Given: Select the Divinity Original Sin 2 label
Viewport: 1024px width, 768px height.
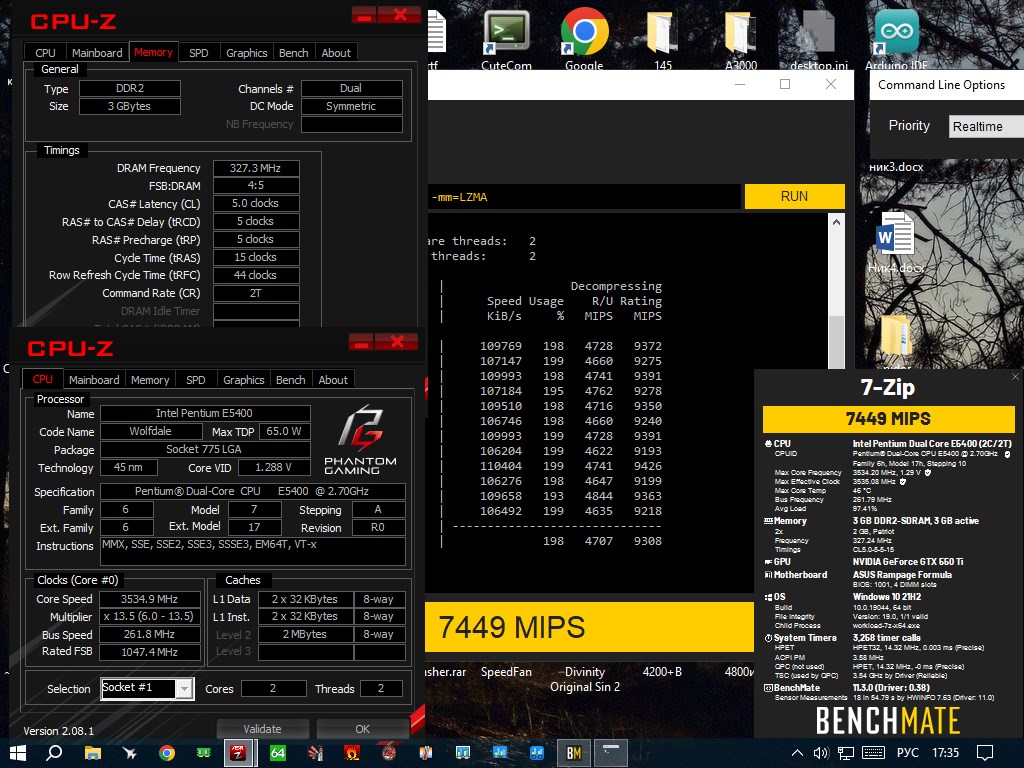Looking at the screenshot, I should click(584, 679).
